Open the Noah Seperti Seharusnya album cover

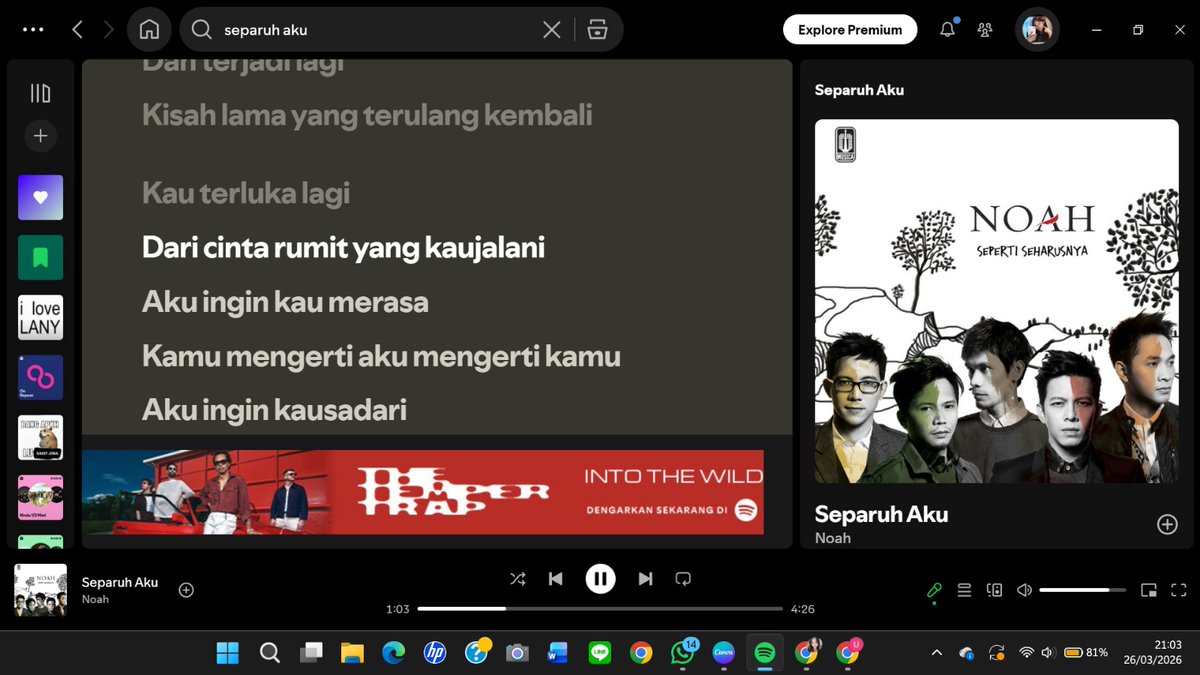tap(996, 302)
